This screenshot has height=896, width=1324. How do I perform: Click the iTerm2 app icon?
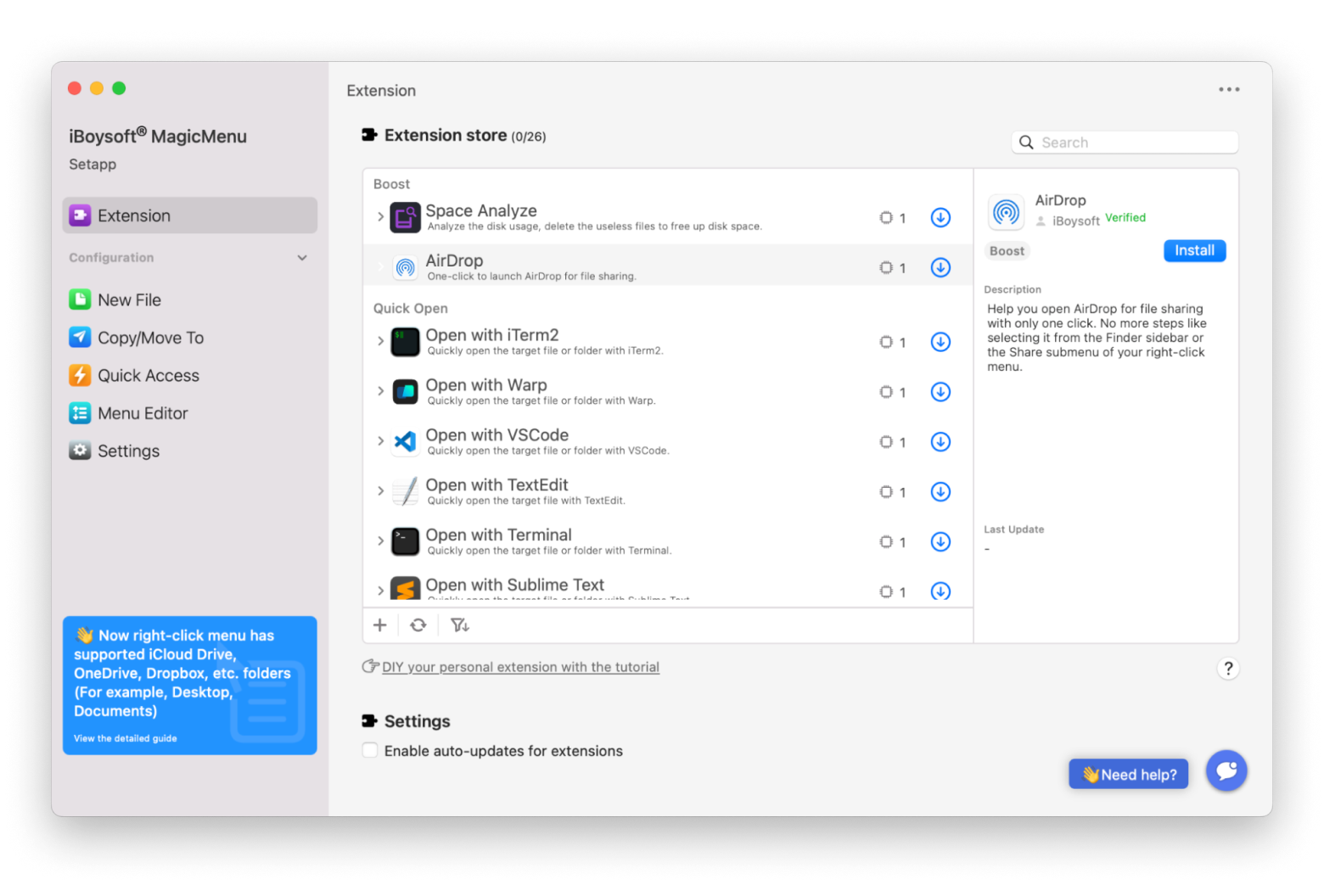coord(405,342)
